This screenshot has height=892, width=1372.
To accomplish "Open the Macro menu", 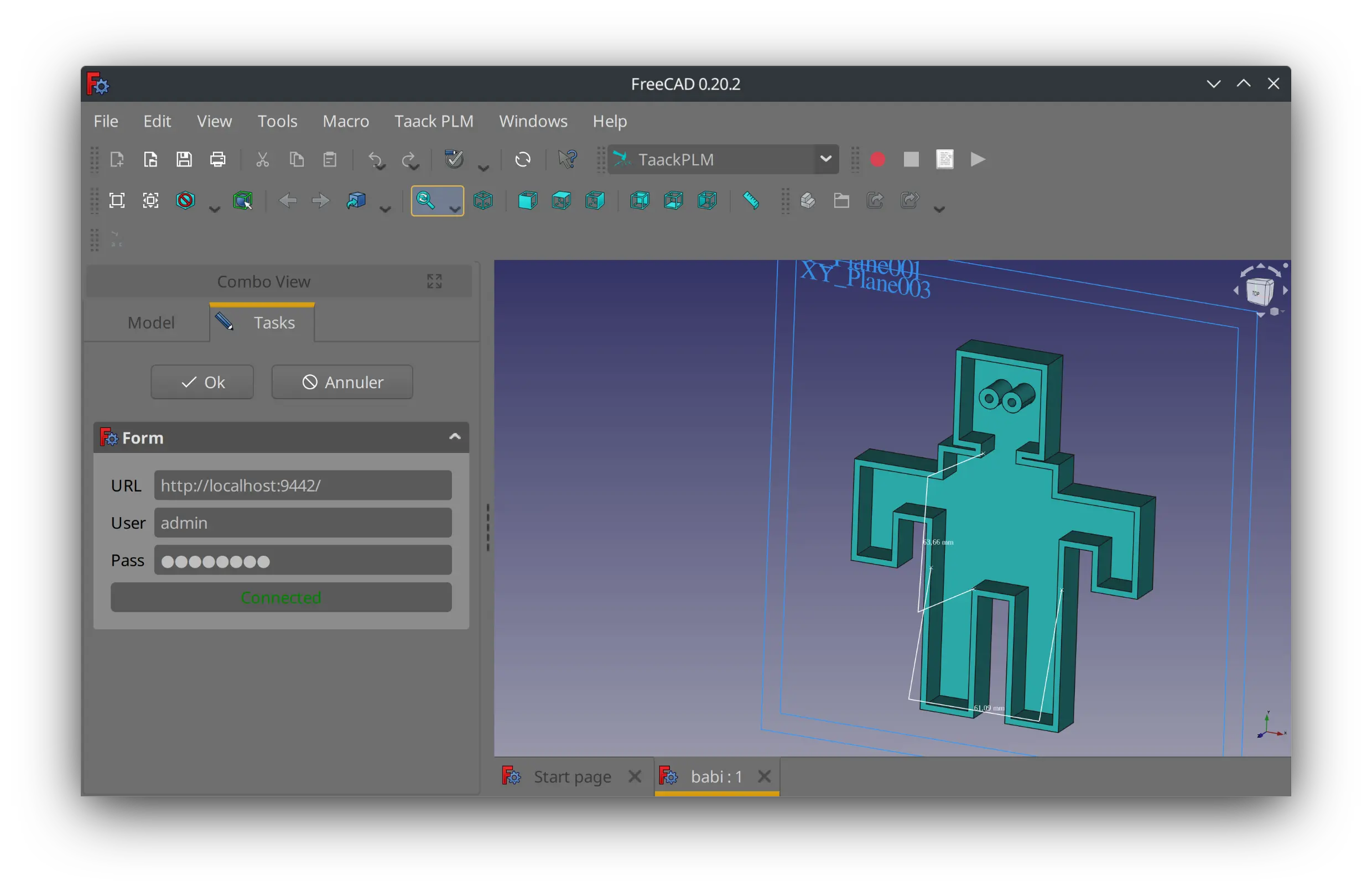I will point(346,121).
